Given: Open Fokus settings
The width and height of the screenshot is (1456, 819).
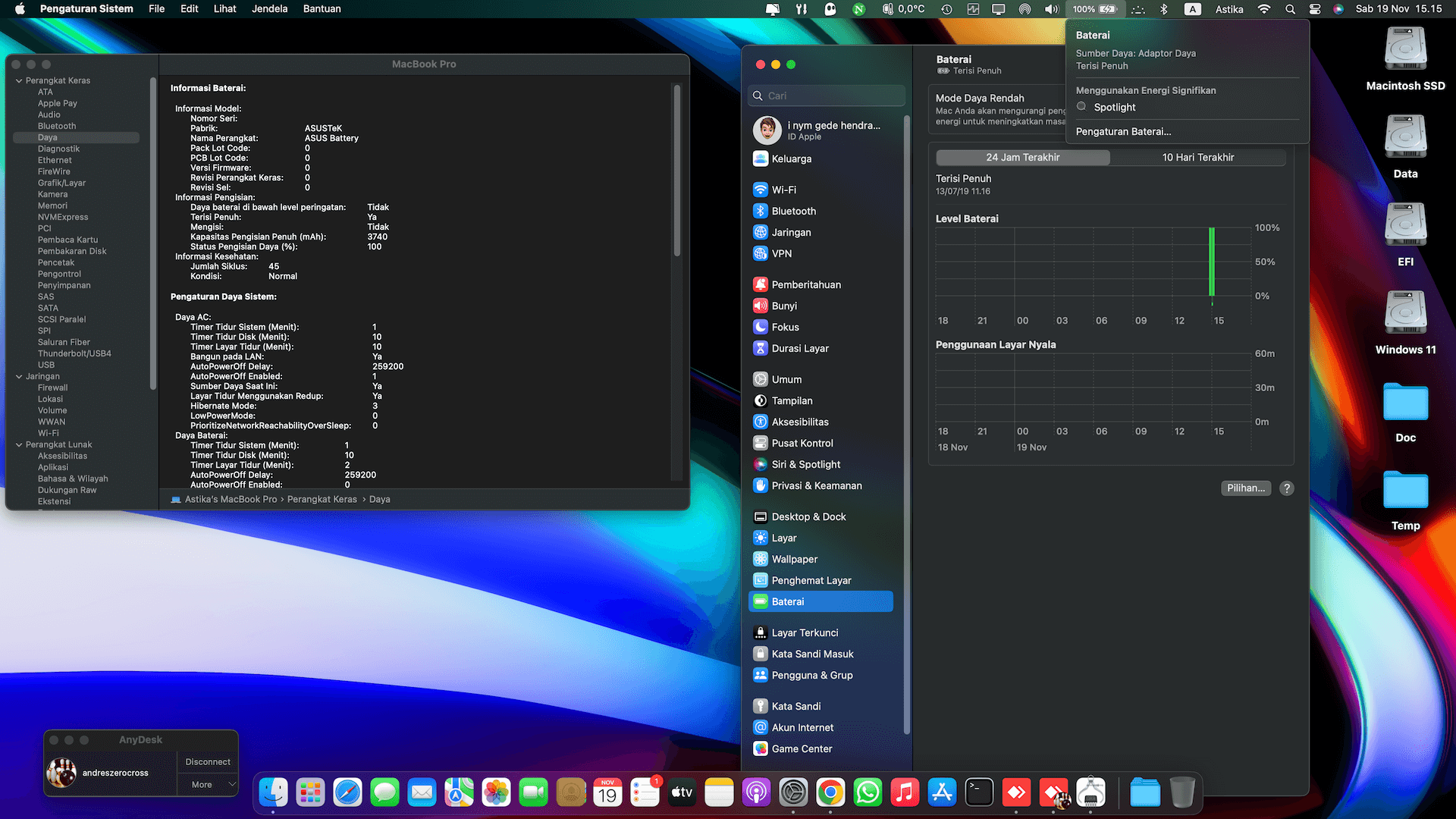Looking at the screenshot, I should coord(822,327).
